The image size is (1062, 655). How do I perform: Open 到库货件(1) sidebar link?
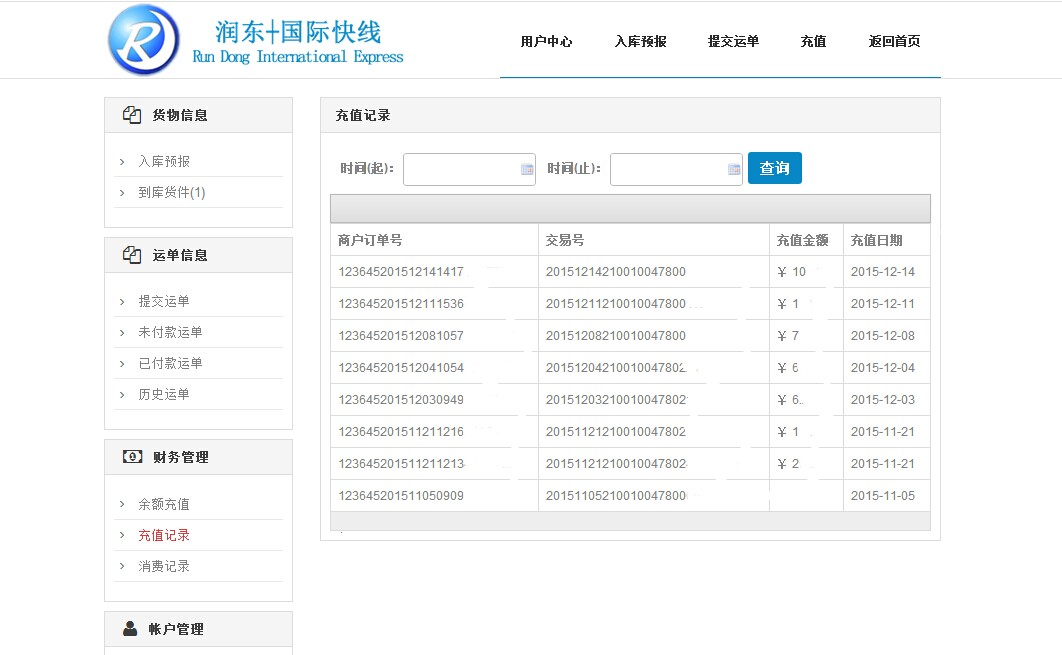pyautogui.click(x=171, y=192)
